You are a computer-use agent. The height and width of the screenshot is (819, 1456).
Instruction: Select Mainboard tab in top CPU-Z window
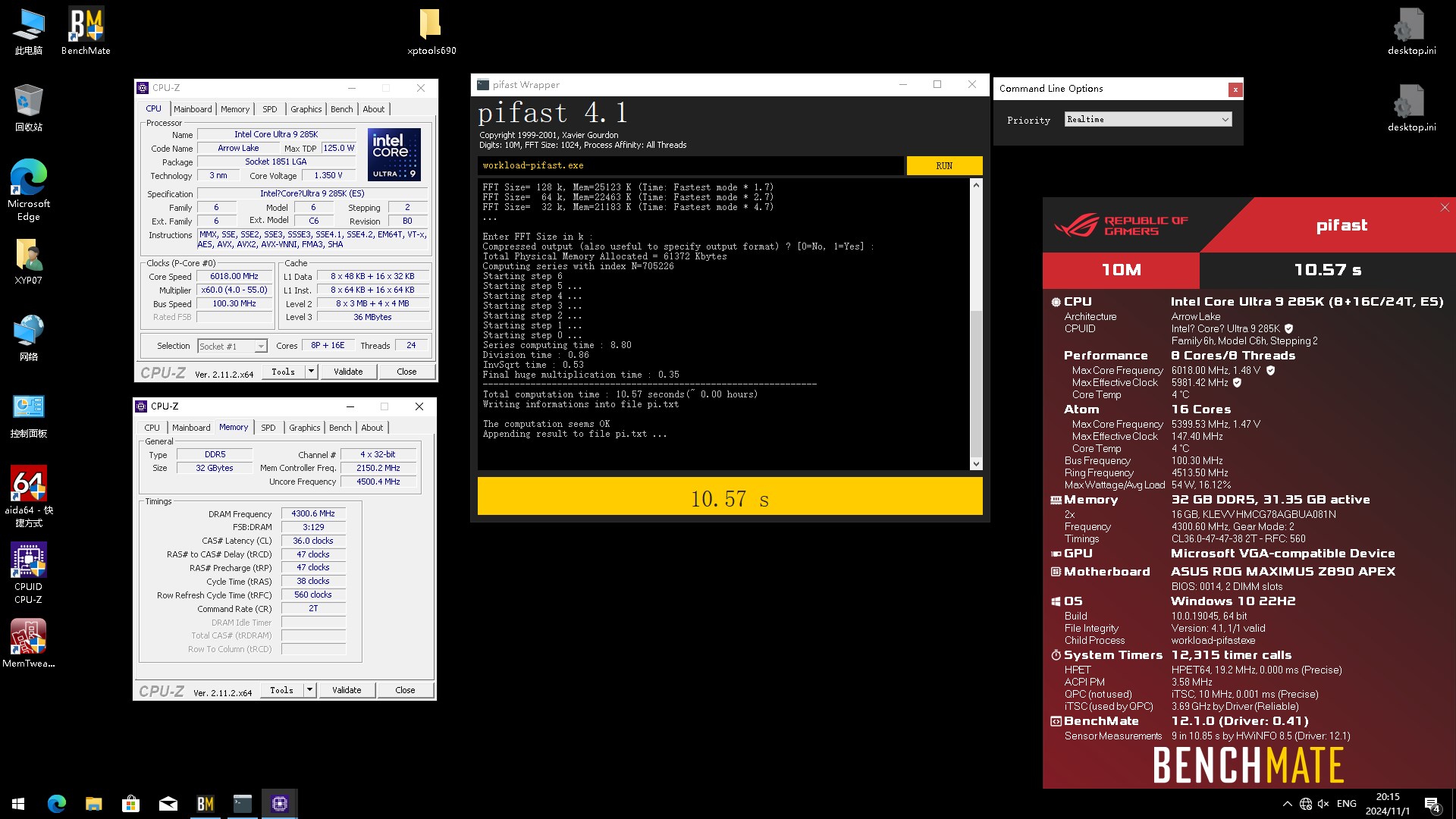(x=193, y=109)
